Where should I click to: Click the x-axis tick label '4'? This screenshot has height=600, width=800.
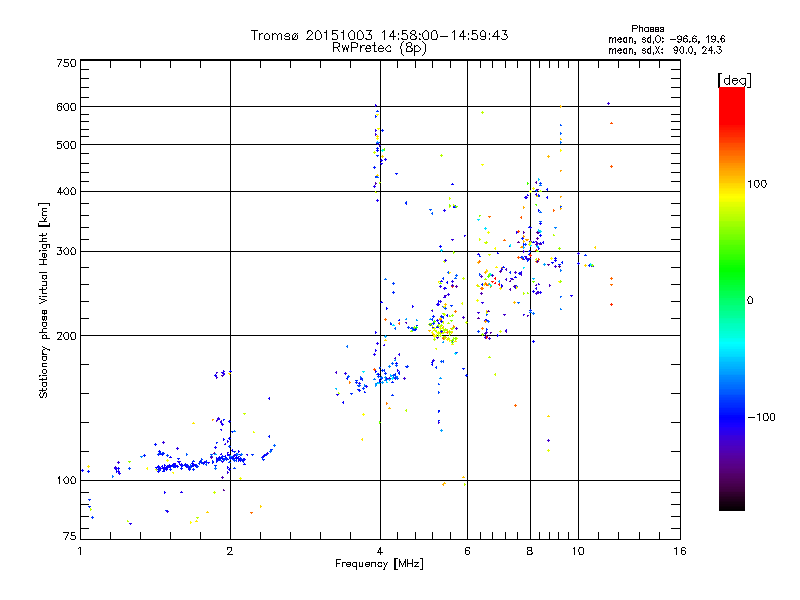[x=380, y=551]
